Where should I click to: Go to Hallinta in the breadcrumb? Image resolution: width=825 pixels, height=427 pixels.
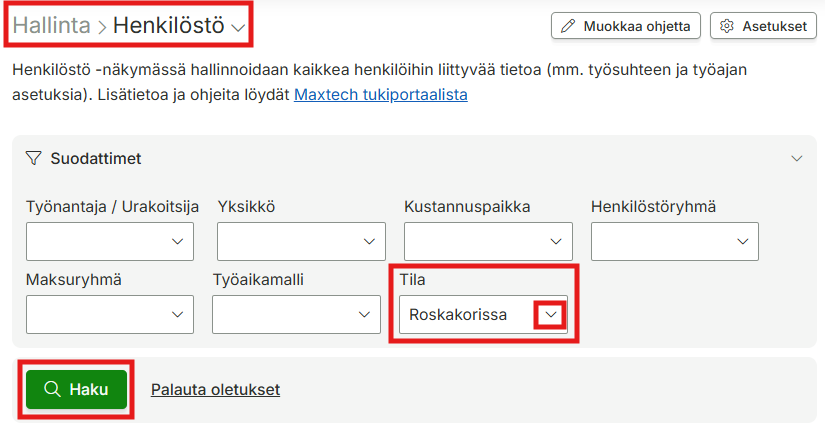(x=52, y=25)
